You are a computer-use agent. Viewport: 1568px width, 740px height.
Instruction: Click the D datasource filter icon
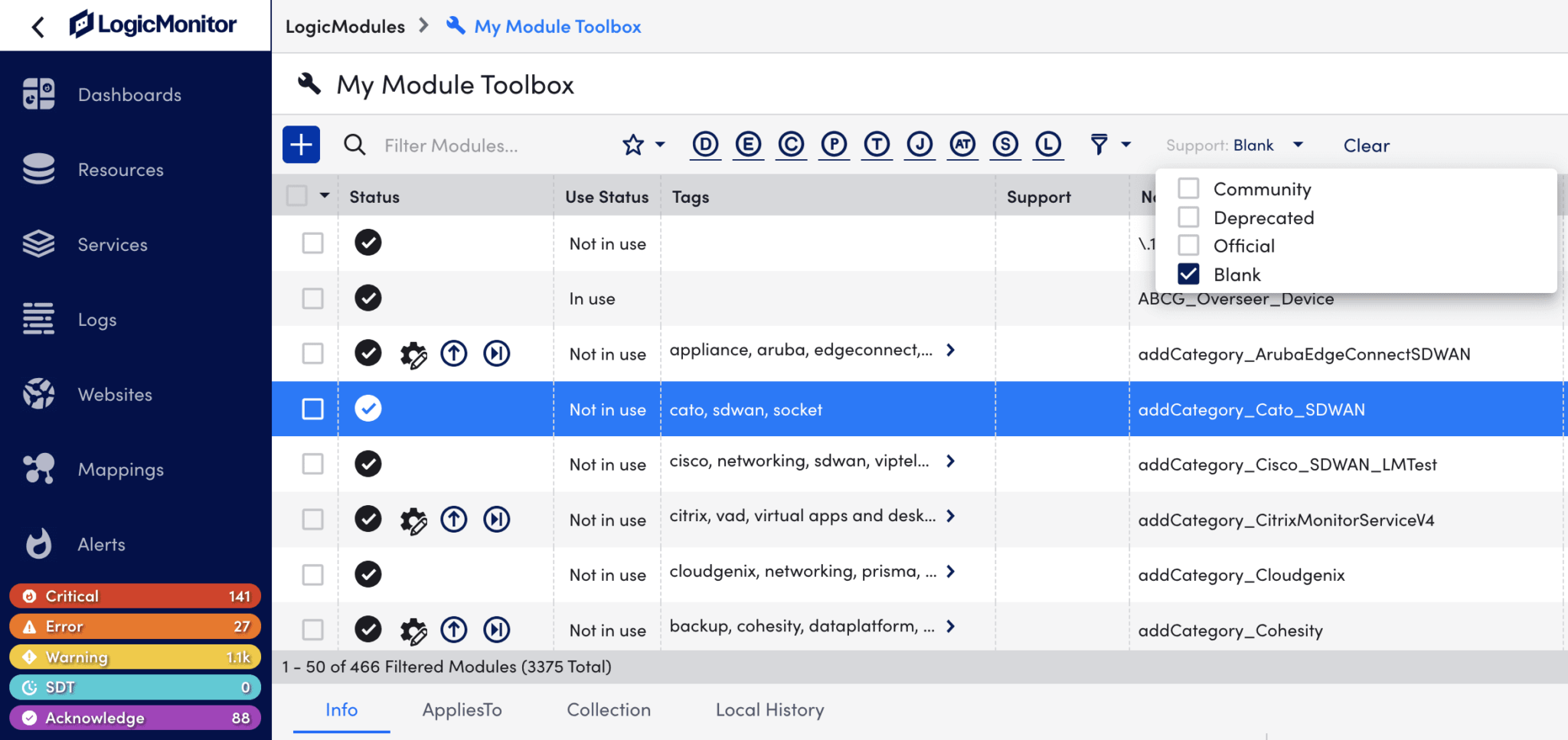(705, 144)
